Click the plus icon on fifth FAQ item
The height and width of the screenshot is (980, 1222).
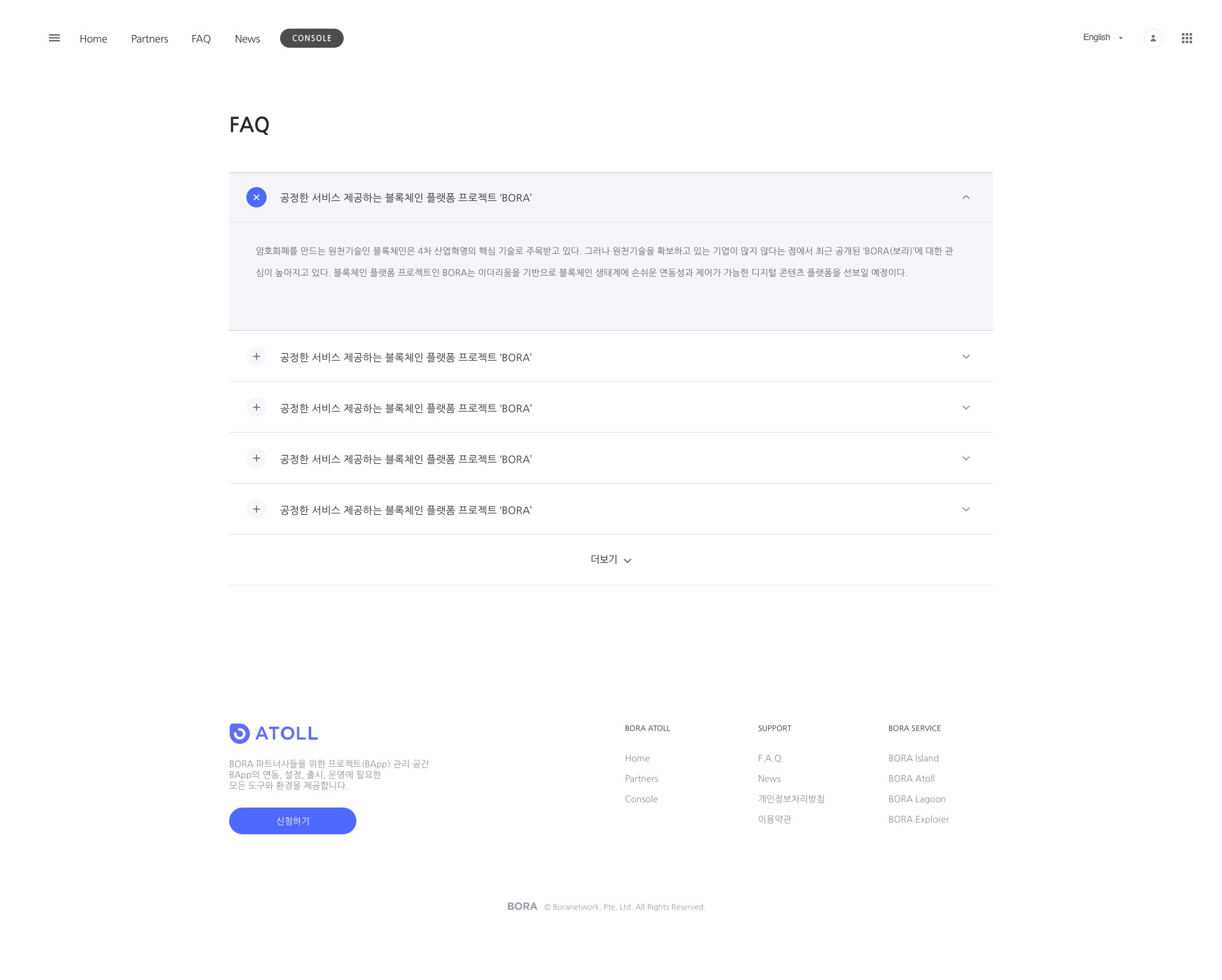click(256, 509)
